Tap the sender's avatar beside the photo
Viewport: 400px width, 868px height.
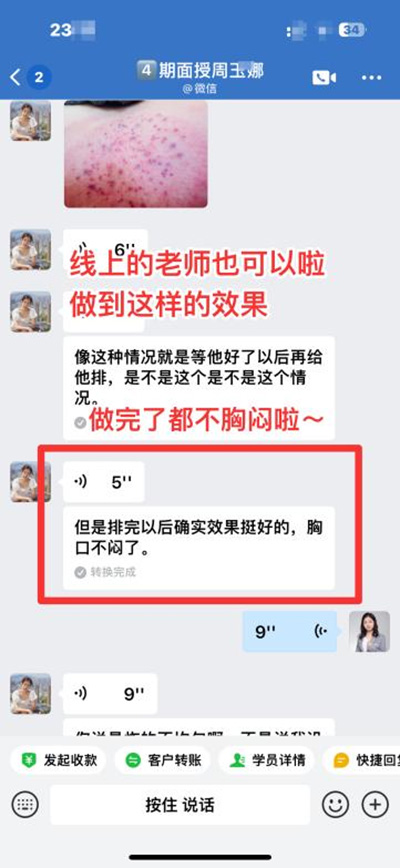(x=30, y=120)
